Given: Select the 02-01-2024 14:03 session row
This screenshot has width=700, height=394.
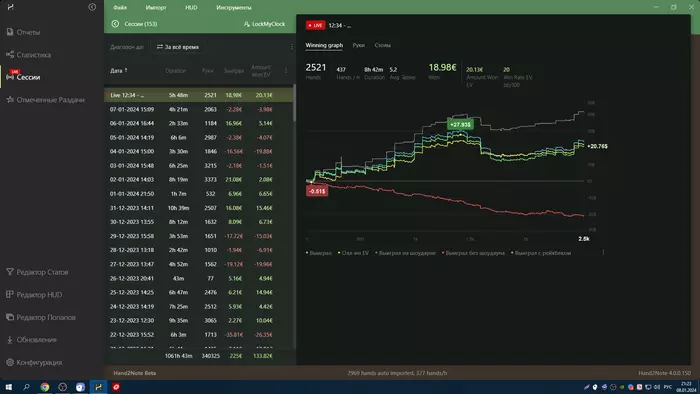Looking at the screenshot, I should tap(199, 179).
